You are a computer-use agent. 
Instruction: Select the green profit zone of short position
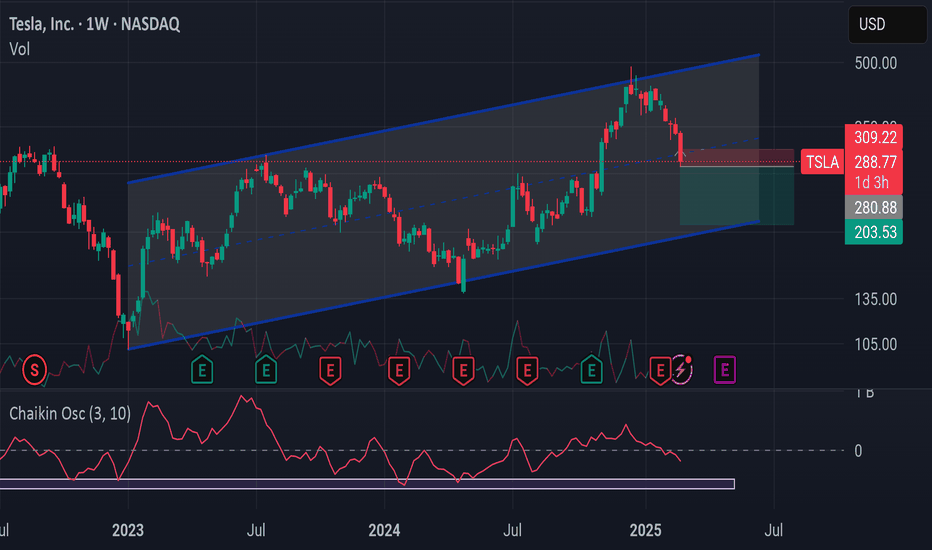coord(737,196)
